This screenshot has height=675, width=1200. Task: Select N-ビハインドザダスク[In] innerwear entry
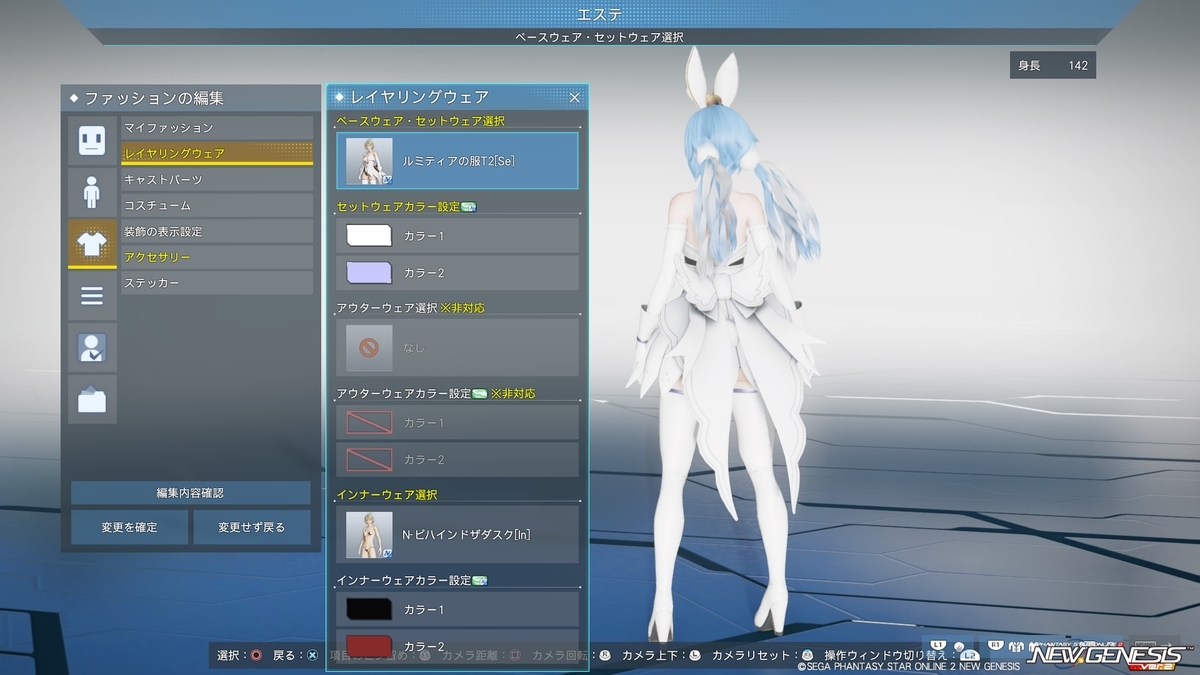coord(457,534)
